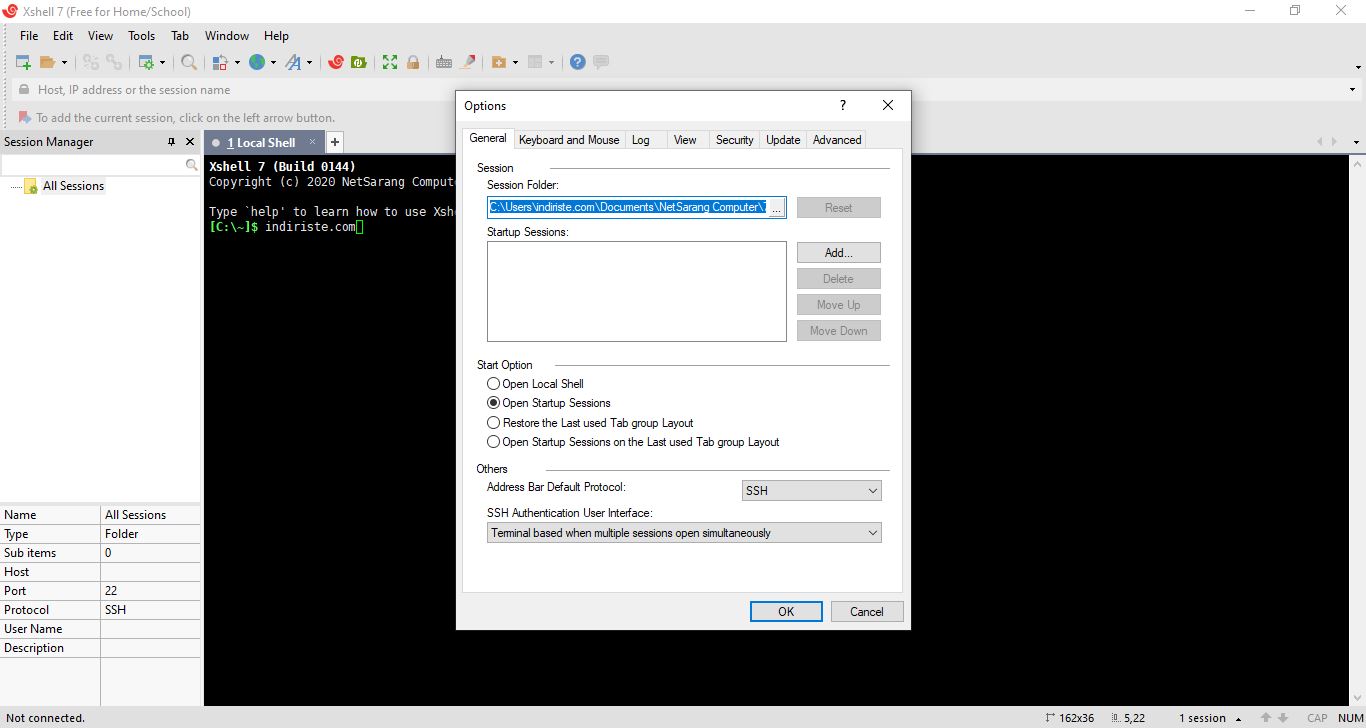Click the New Tab Group folder icon
The height and width of the screenshot is (728, 1366).
(x=499, y=62)
